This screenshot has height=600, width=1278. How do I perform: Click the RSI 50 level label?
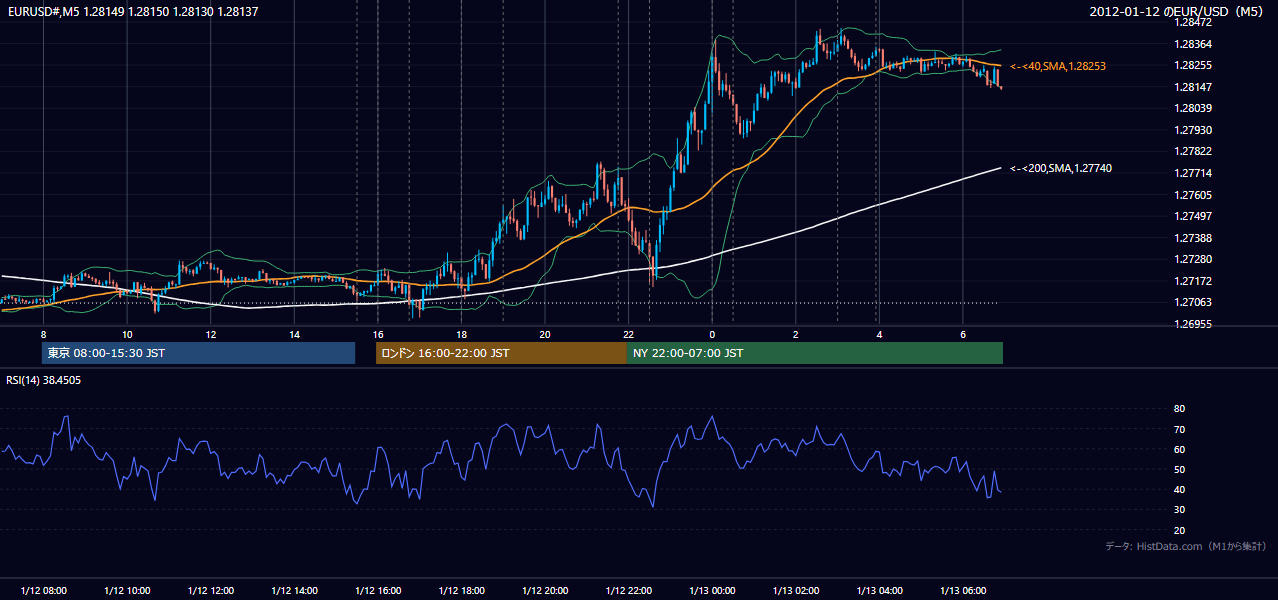[x=1180, y=470]
